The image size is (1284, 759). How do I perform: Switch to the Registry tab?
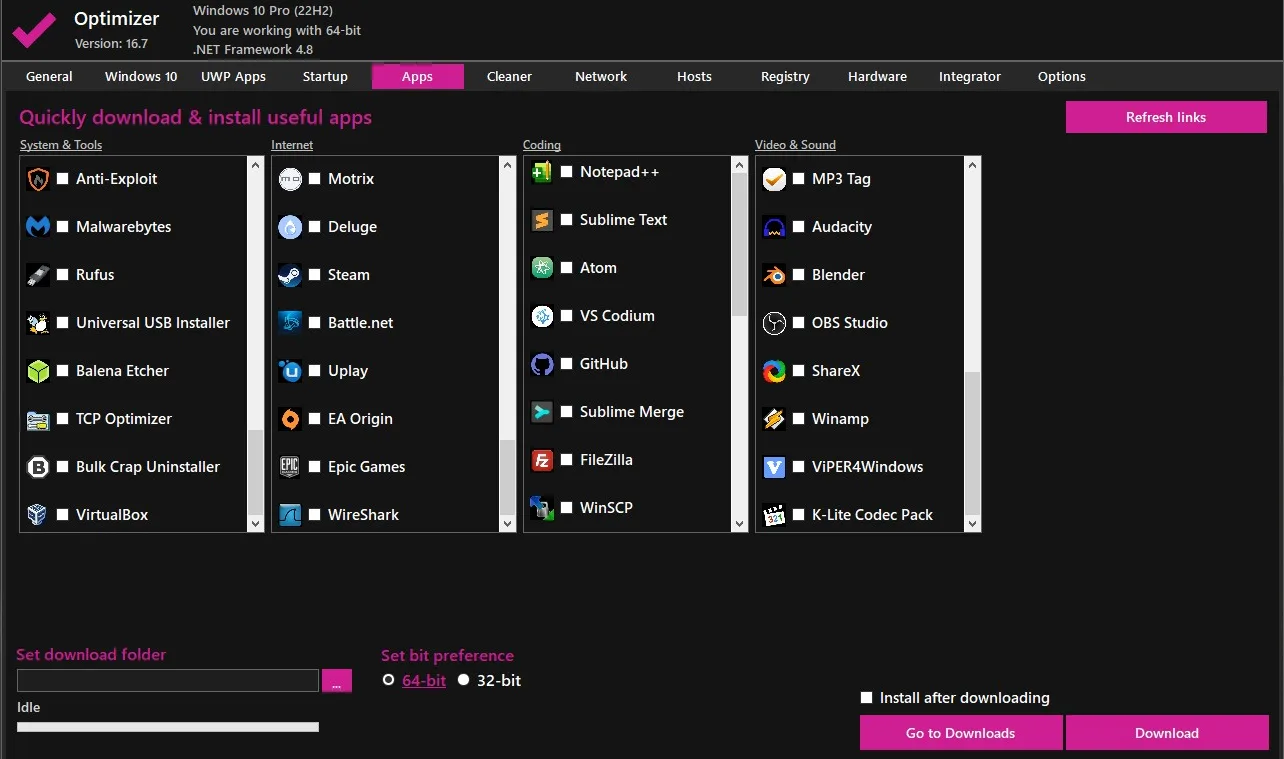click(x=785, y=77)
